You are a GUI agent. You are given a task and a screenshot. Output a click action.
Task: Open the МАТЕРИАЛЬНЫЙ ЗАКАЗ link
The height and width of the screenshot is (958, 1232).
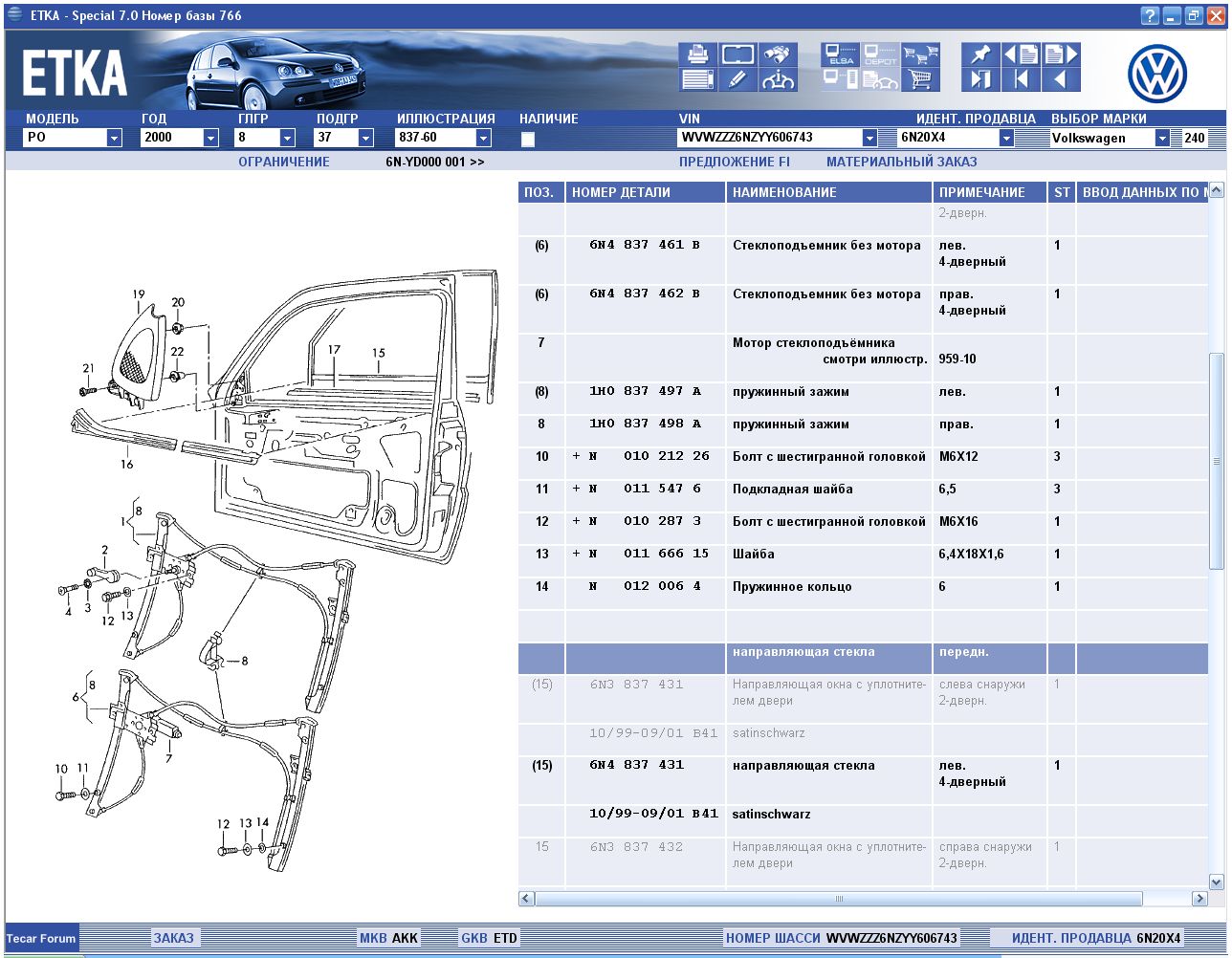(x=902, y=162)
